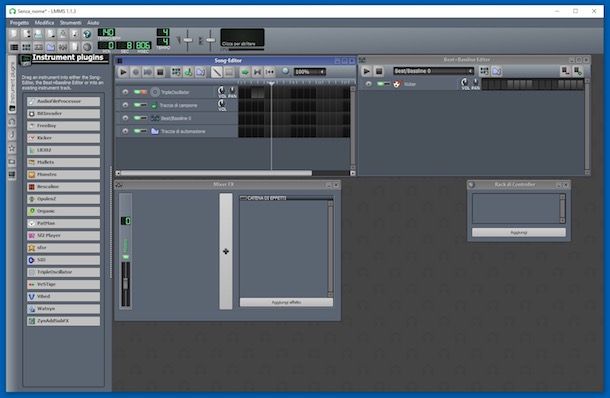The width and height of the screenshot is (610, 398).
Task: Play the song in Song-Editor
Action: pos(123,72)
